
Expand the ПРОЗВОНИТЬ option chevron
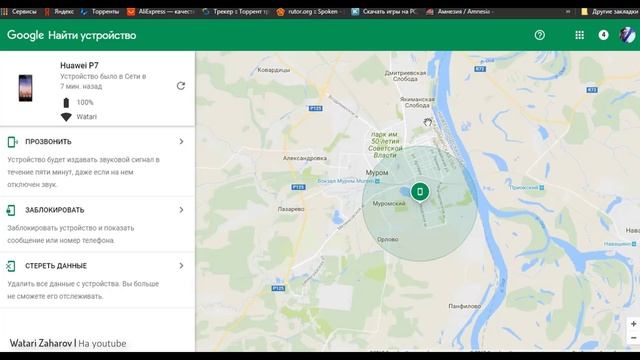pyautogui.click(x=181, y=142)
